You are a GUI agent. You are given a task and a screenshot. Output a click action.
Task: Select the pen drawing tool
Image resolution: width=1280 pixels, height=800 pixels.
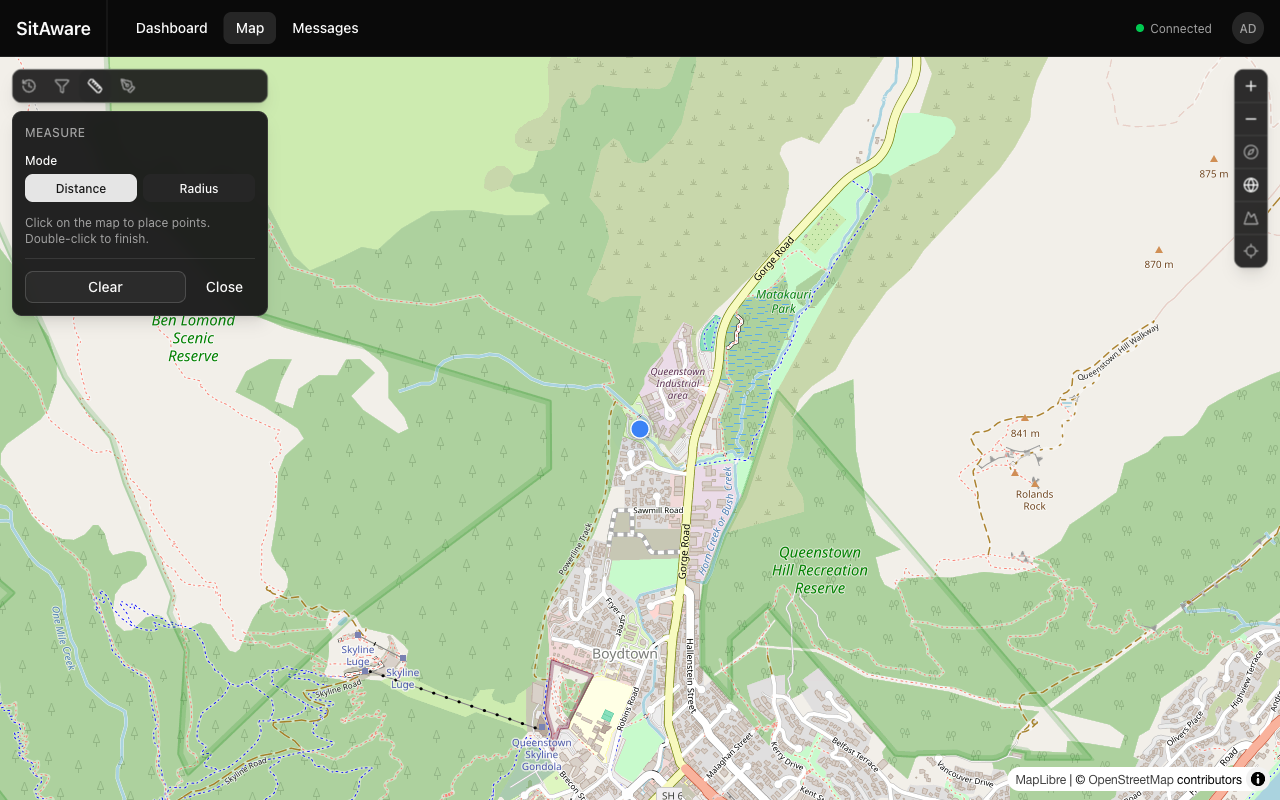tap(128, 86)
